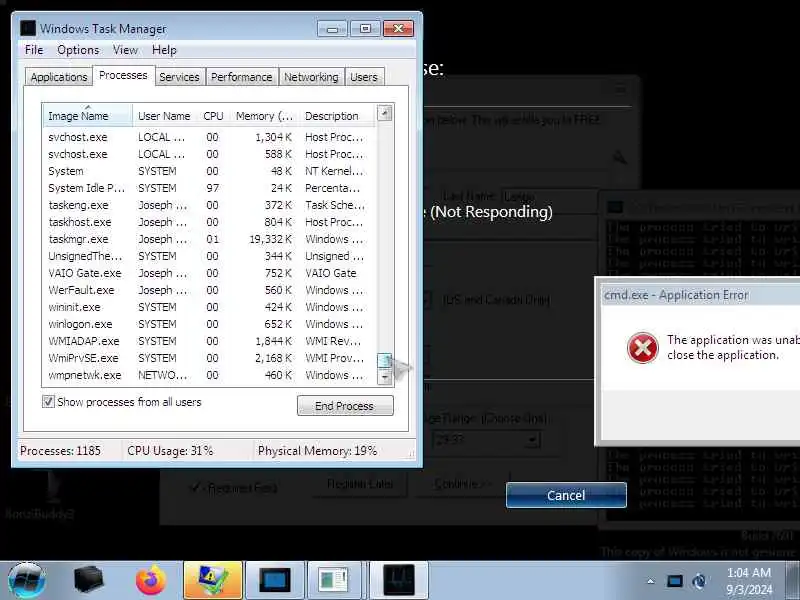Open the taskbar item with the document icon
800x600 pixels.
(x=334, y=580)
